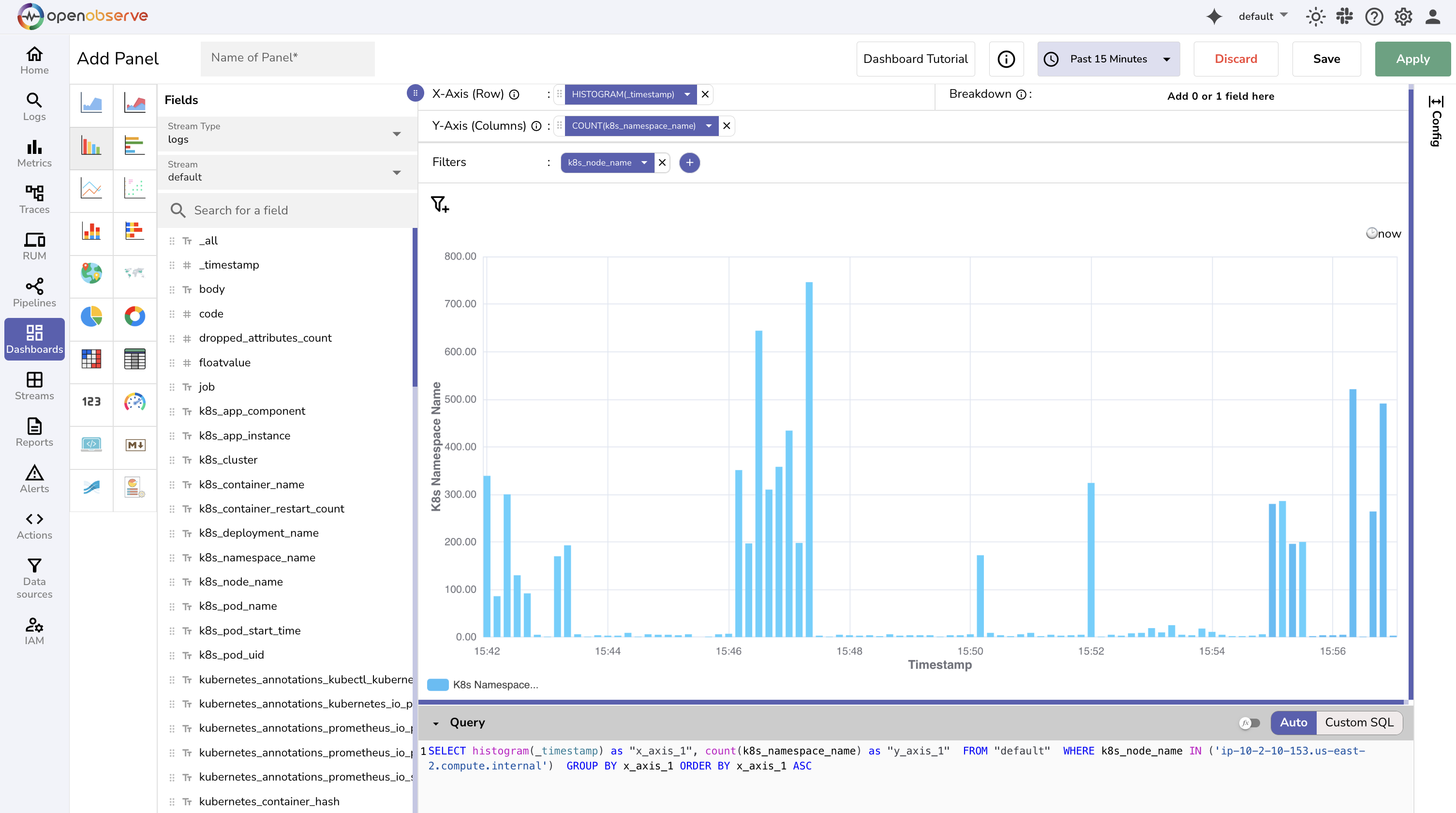This screenshot has width=1456, height=813.
Task: Select the geo map globe icon
Action: tap(91, 273)
